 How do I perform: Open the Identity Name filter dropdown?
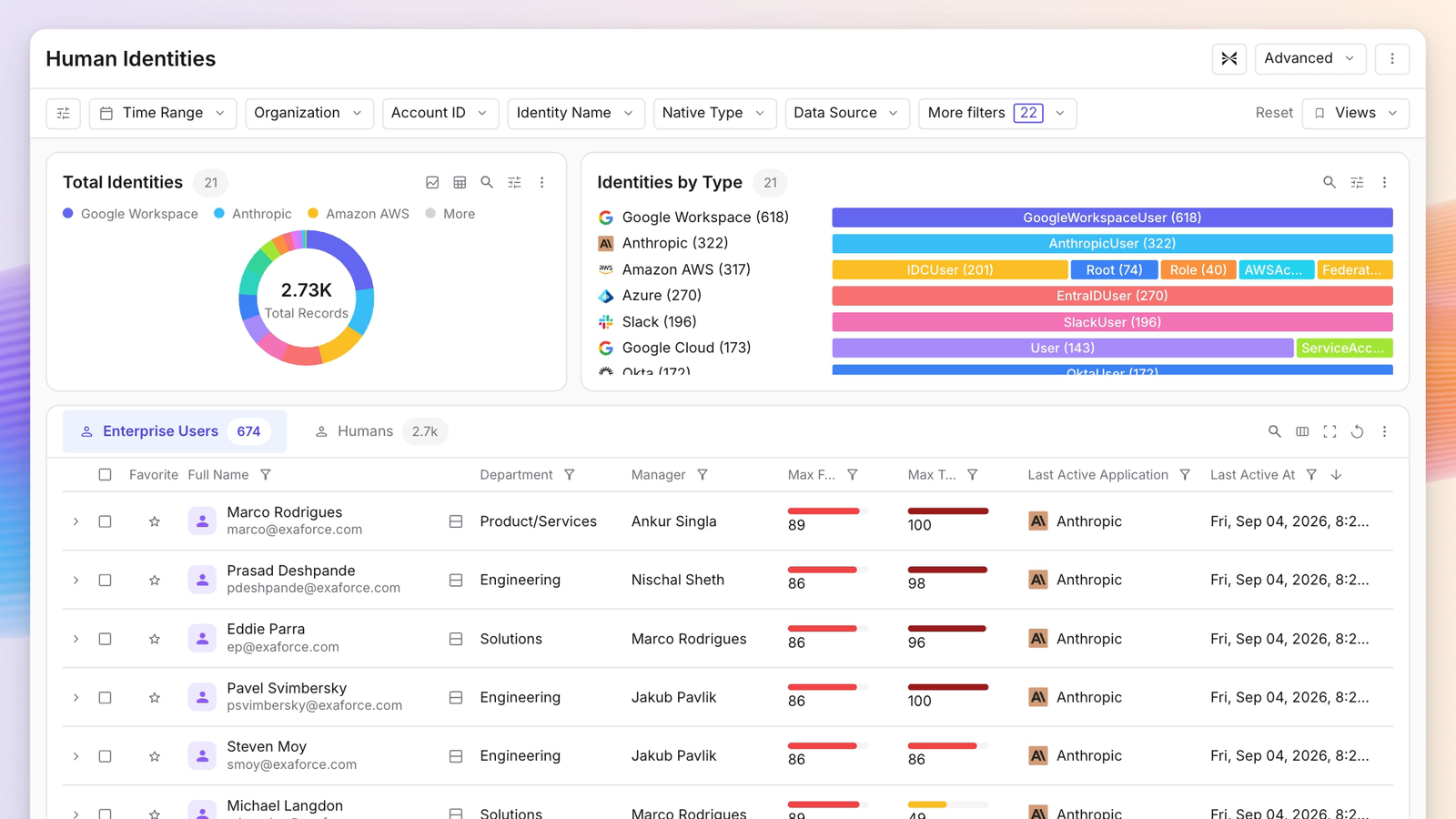[576, 113]
